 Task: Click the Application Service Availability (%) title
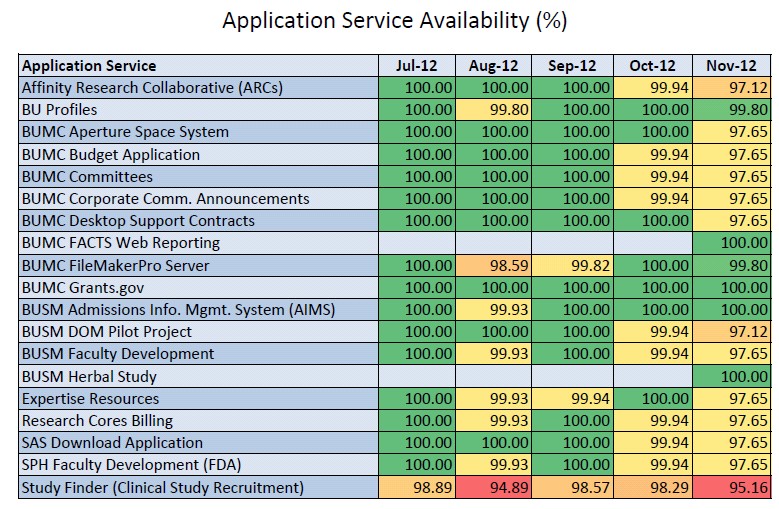[x=394, y=21]
